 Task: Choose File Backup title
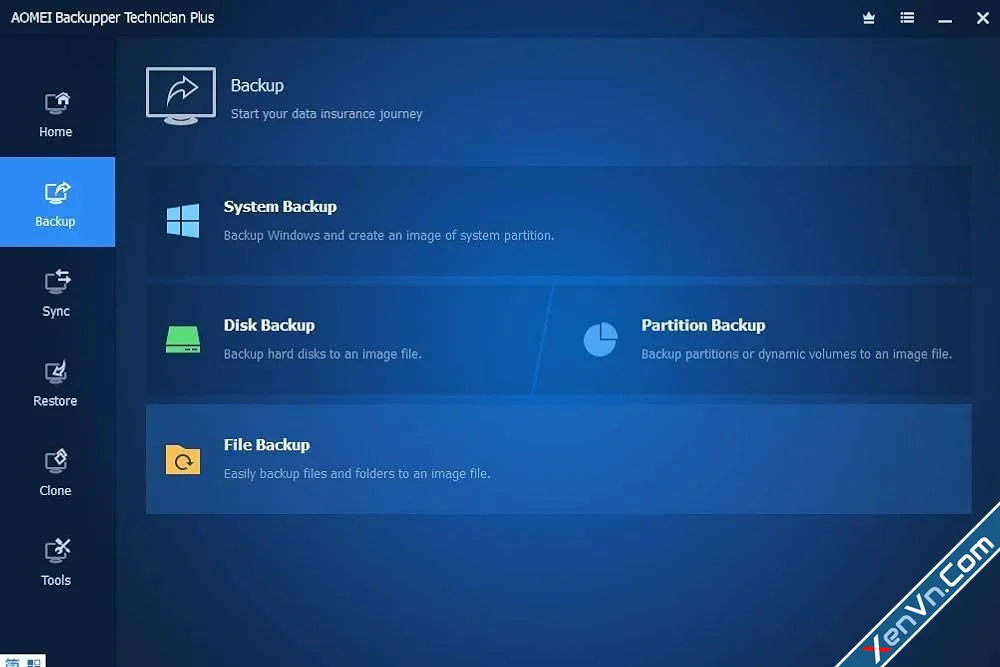point(267,444)
